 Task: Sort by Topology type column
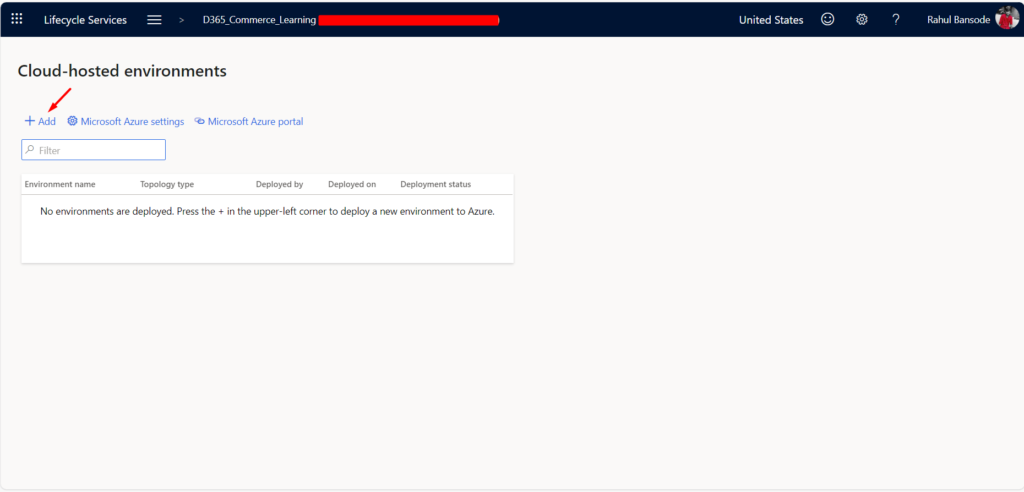tap(167, 184)
